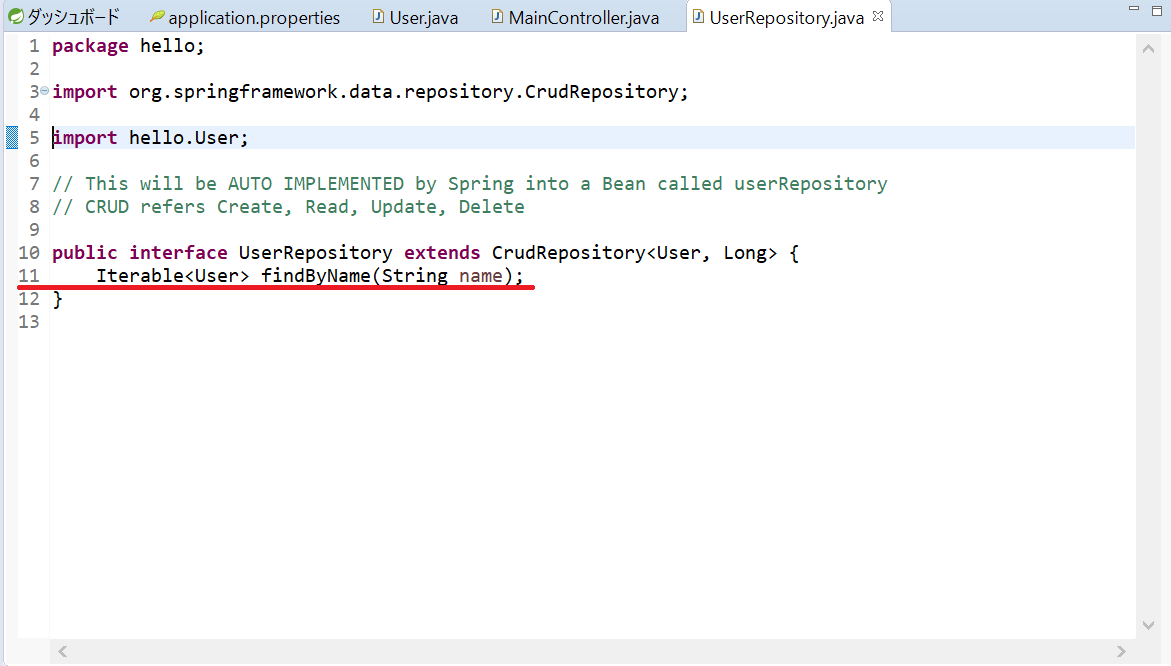This screenshot has width=1171, height=666.
Task: Click the UserRepository interface name on line 10
Action: [x=315, y=253]
